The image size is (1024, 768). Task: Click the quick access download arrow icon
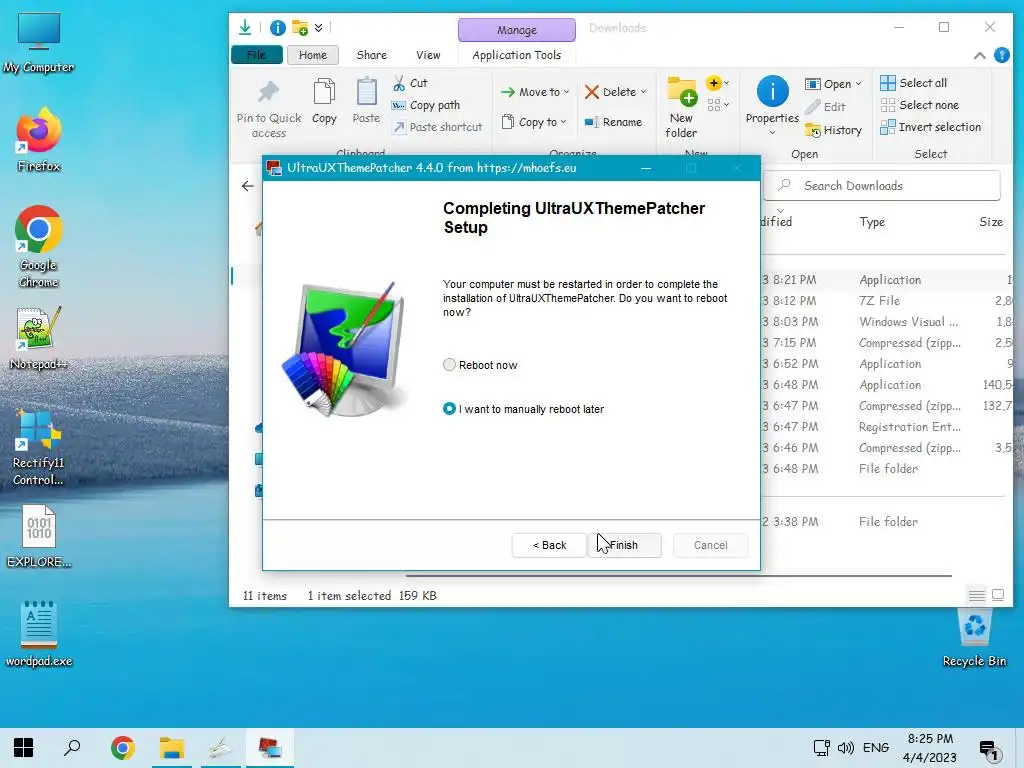[x=245, y=27]
